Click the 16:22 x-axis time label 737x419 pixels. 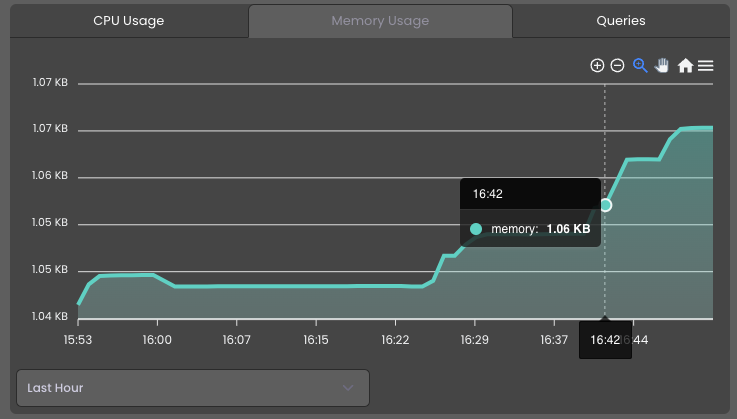[x=395, y=340]
